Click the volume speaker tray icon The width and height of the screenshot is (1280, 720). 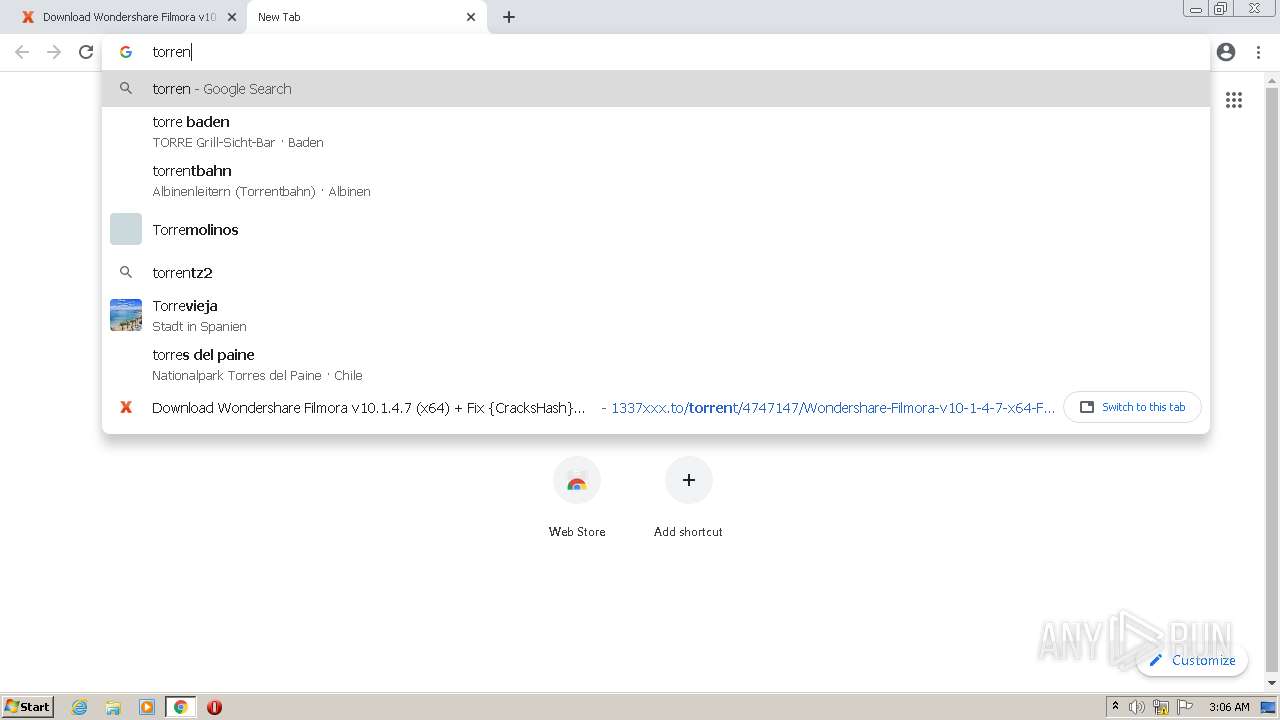[1137, 707]
